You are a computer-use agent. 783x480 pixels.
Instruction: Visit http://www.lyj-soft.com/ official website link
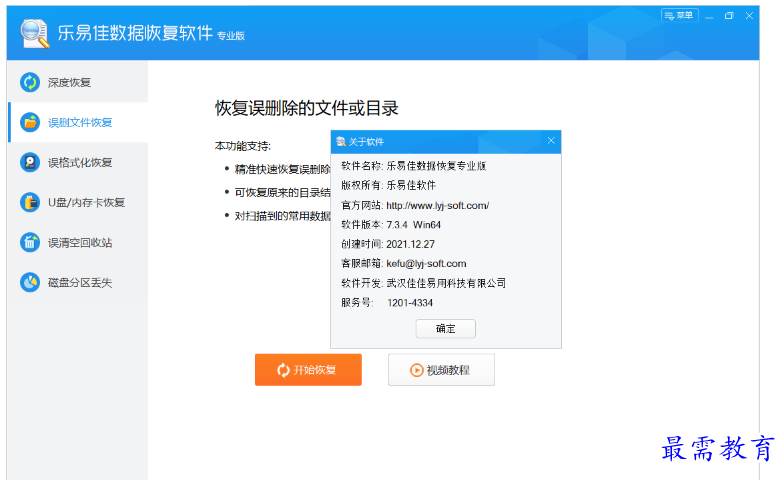tap(437, 205)
